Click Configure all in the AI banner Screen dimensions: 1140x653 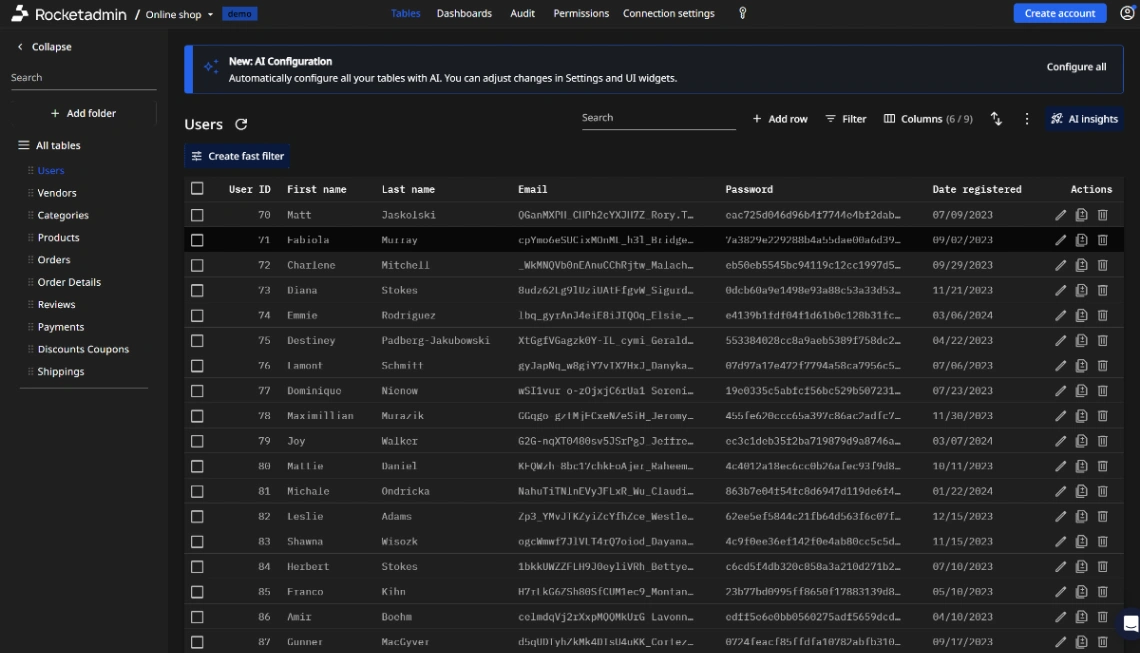1076,66
